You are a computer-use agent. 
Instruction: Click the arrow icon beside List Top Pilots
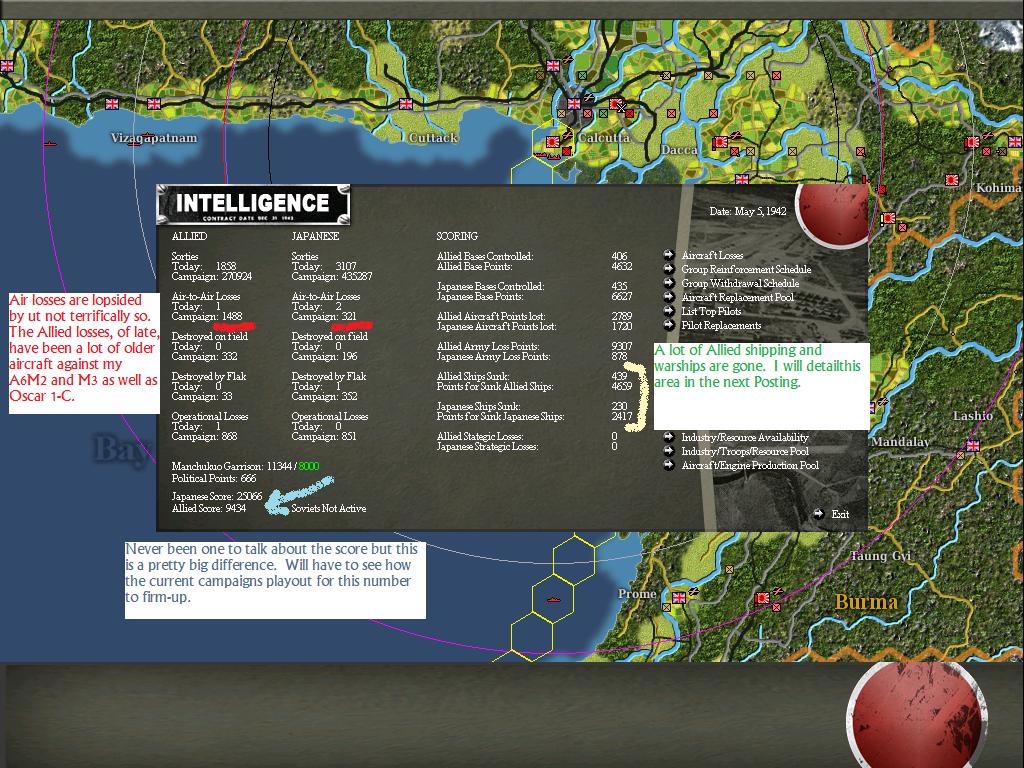coord(669,311)
